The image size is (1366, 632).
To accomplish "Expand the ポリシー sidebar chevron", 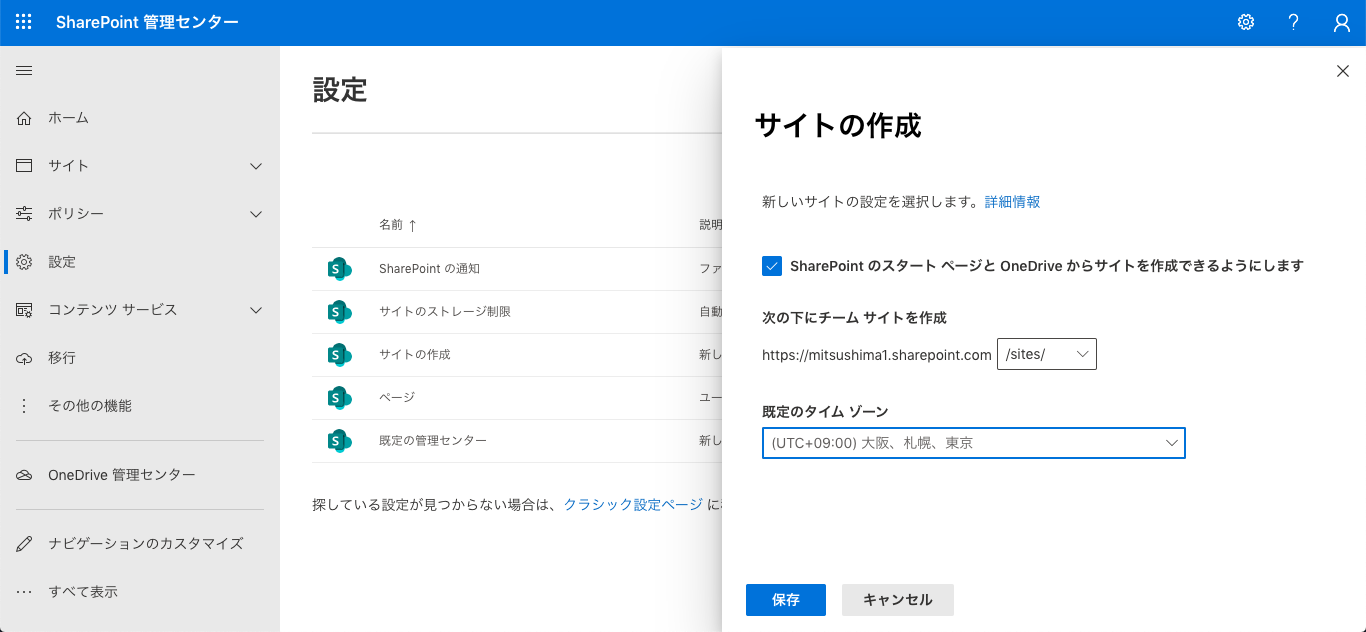I will [x=256, y=214].
